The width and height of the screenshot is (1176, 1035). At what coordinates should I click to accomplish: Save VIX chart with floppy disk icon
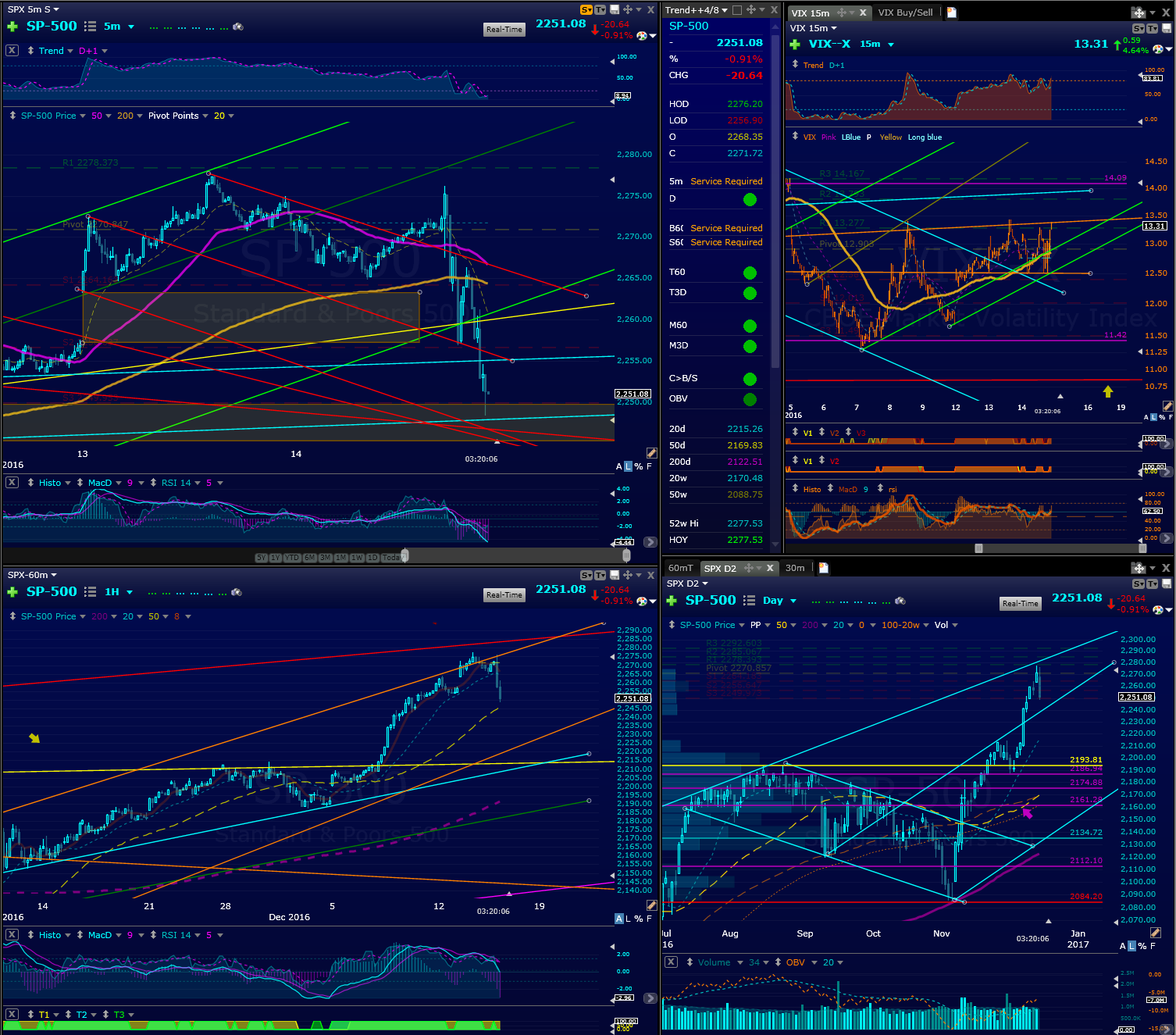click(1167, 28)
